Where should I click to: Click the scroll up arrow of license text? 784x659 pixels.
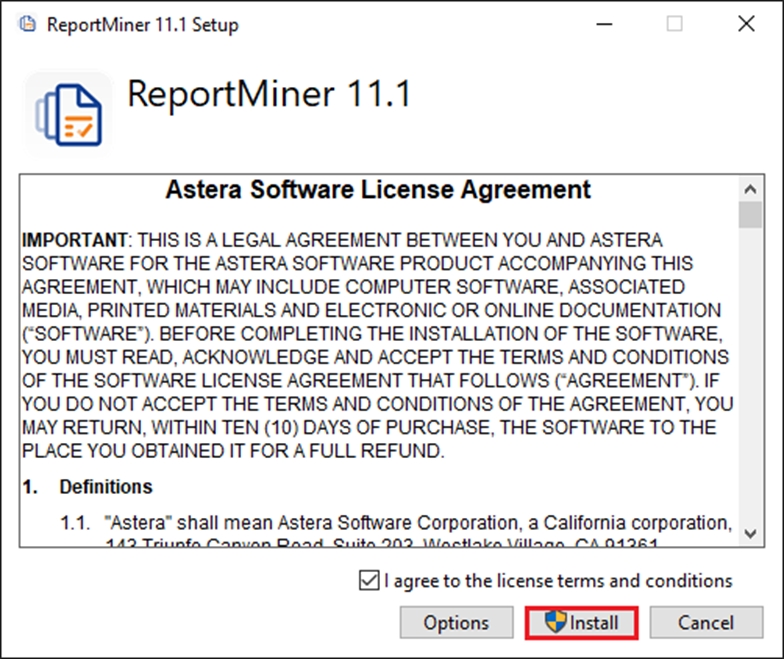point(750,189)
